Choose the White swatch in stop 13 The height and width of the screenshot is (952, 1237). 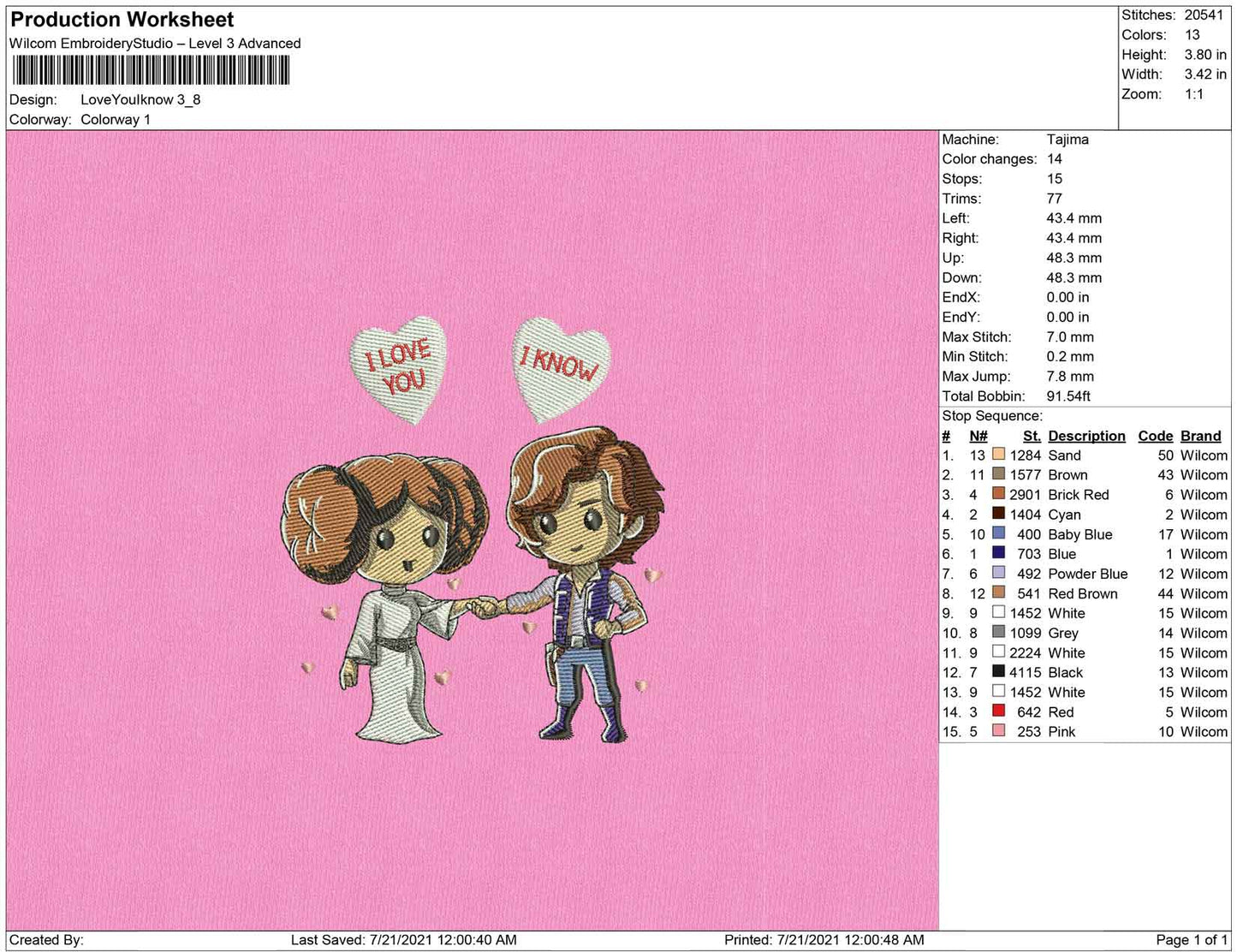tap(998, 691)
